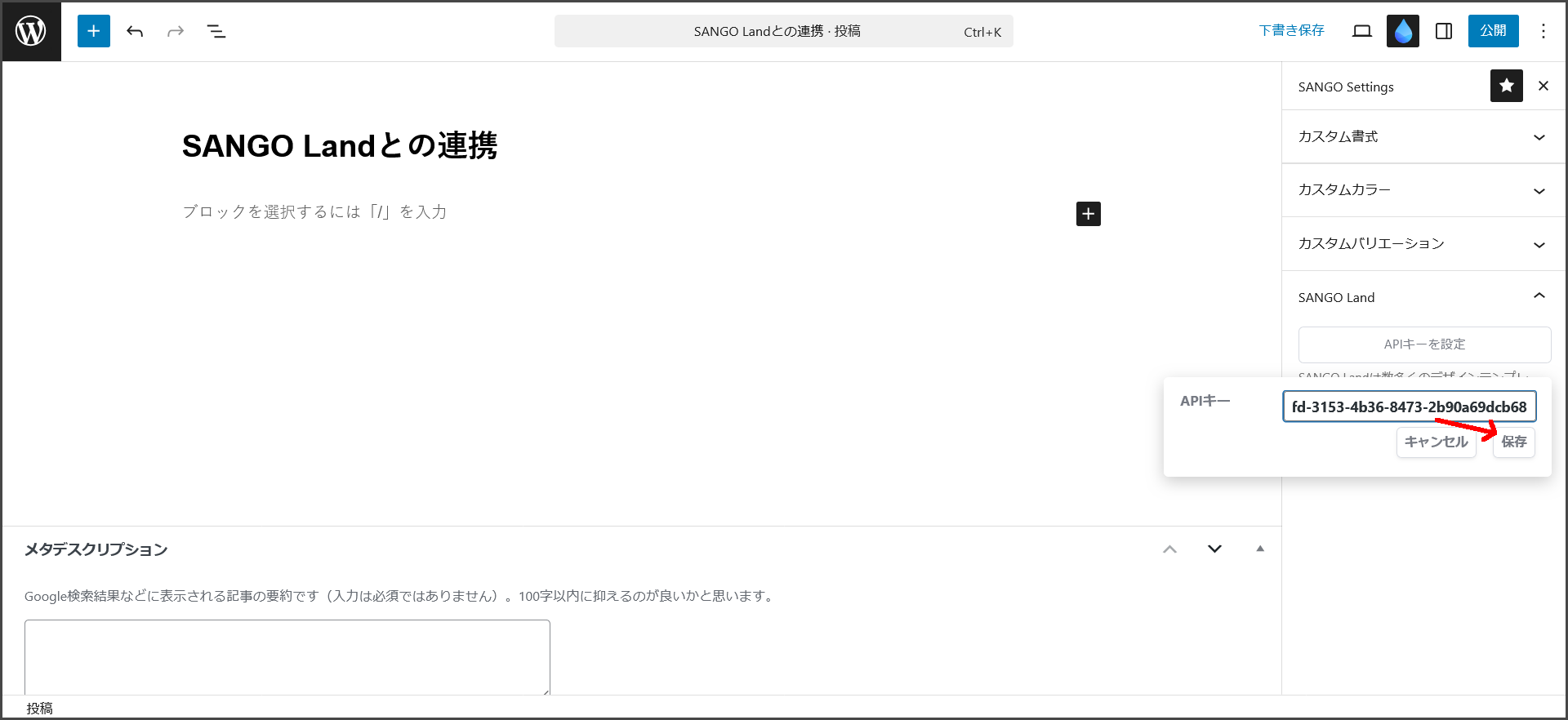This screenshot has height=720, width=1568.
Task: Expand the カスタムカラー panel
Action: [1423, 190]
